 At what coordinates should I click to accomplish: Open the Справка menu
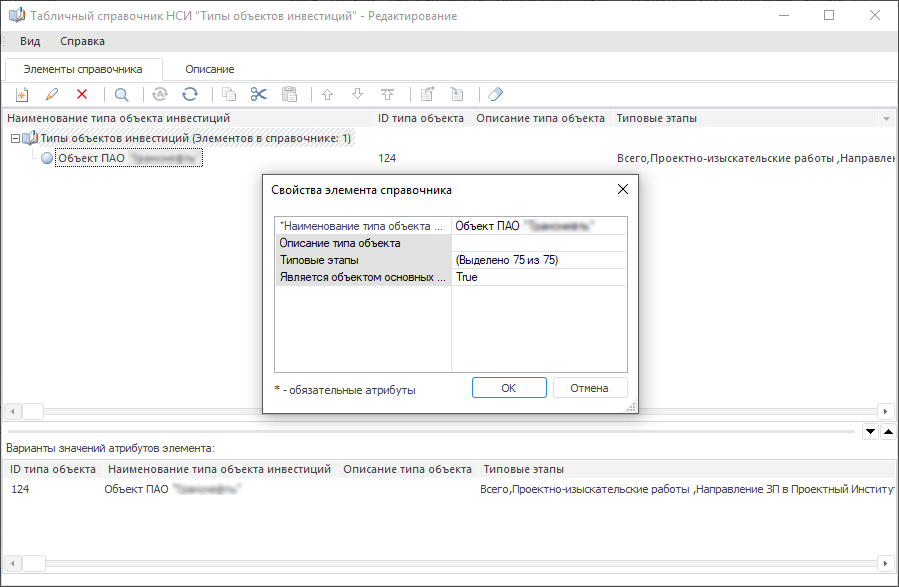pos(83,41)
